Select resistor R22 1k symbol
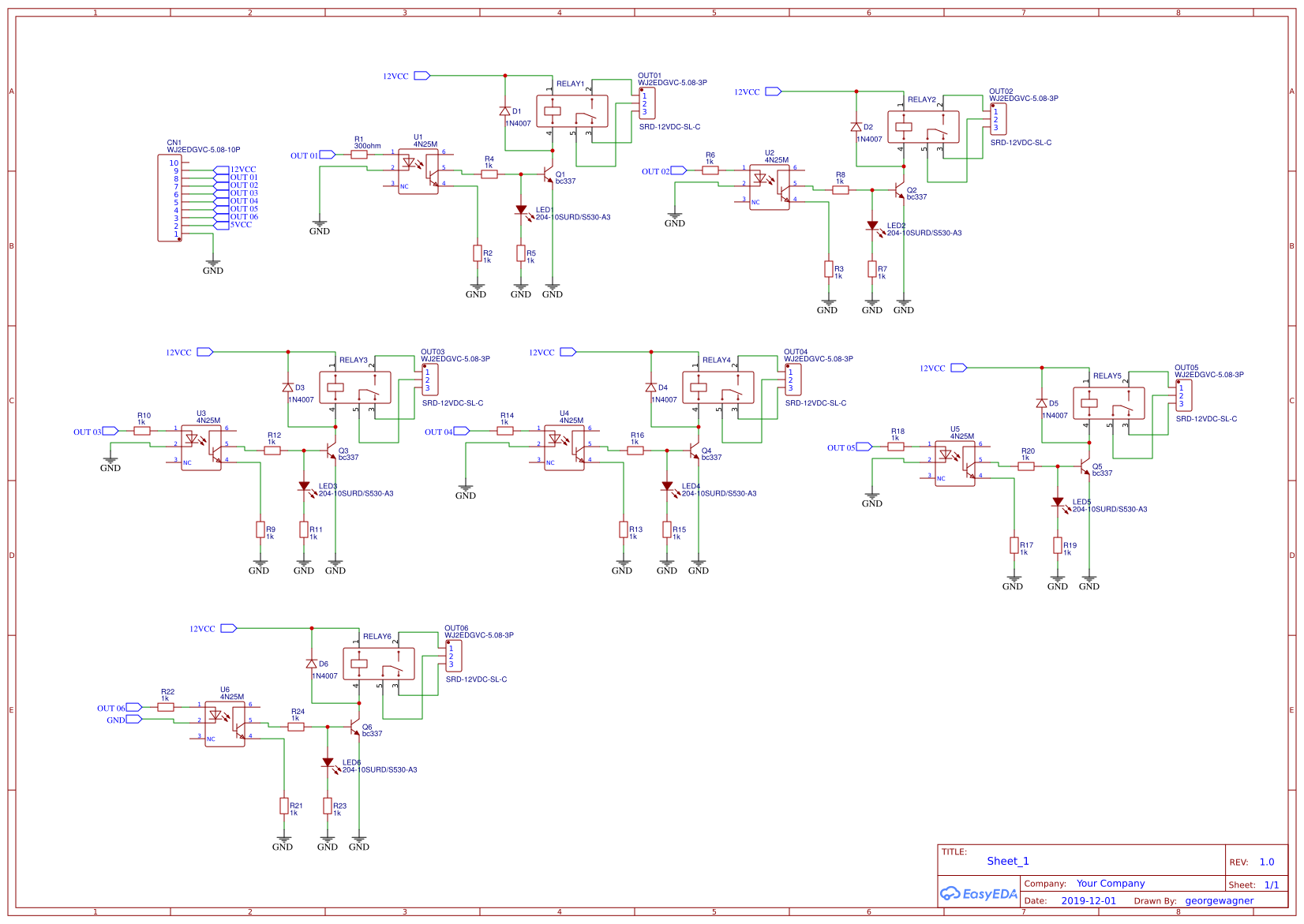This screenshot has height=924, width=1304. tap(165, 708)
